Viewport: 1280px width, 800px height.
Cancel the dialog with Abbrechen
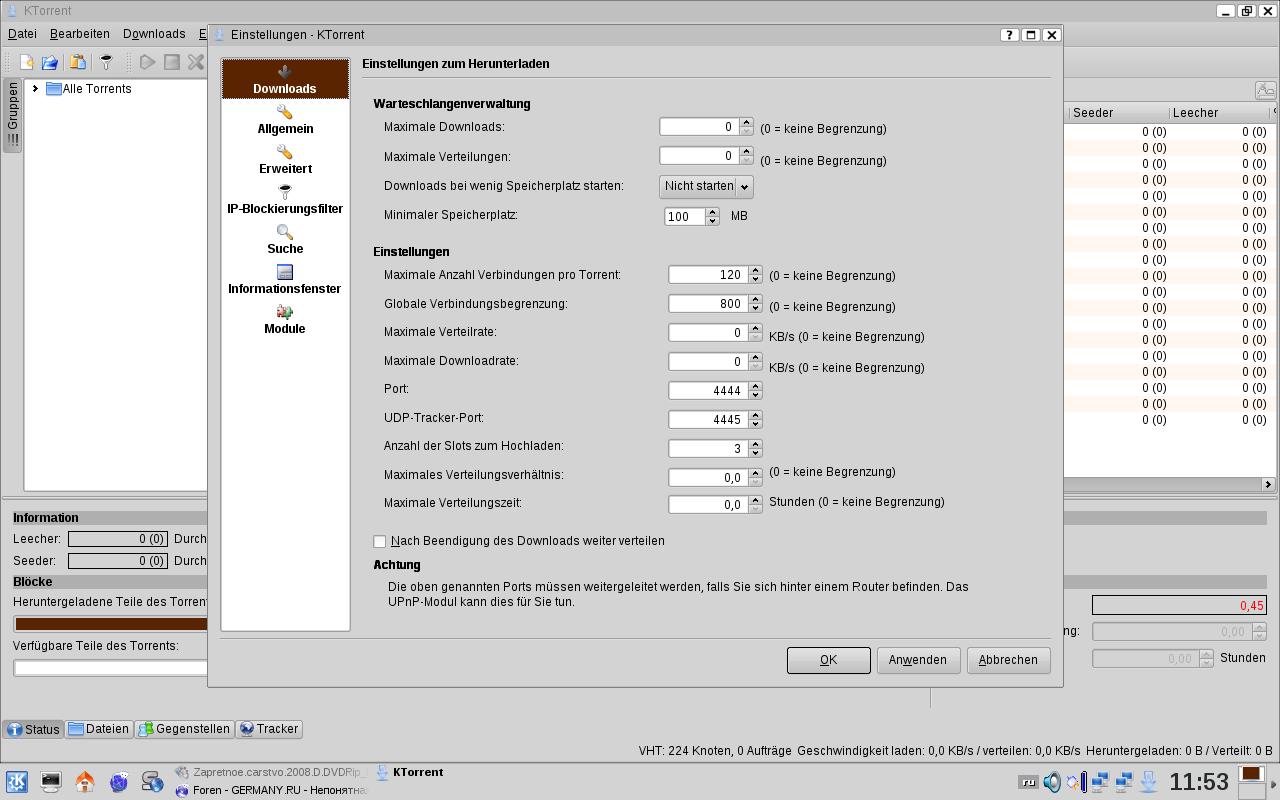1008,660
